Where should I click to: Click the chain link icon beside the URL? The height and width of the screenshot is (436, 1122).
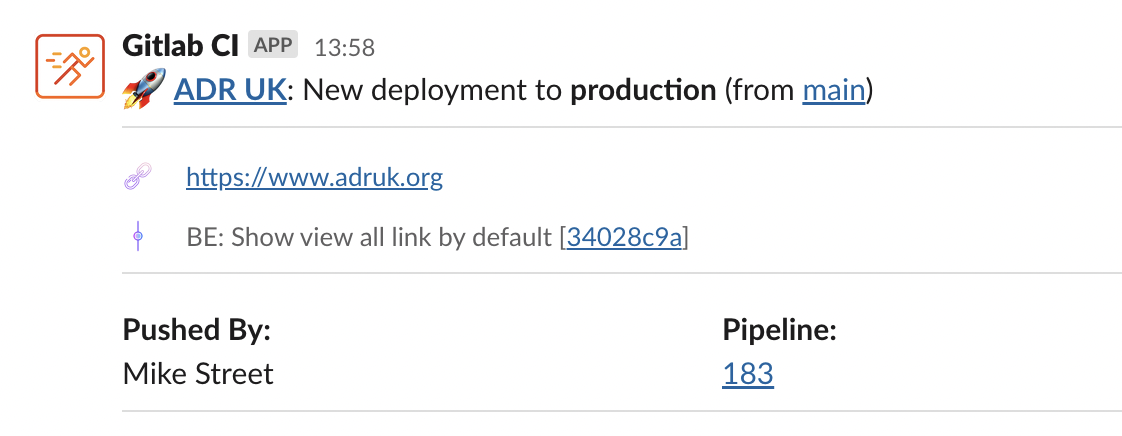pos(138,177)
